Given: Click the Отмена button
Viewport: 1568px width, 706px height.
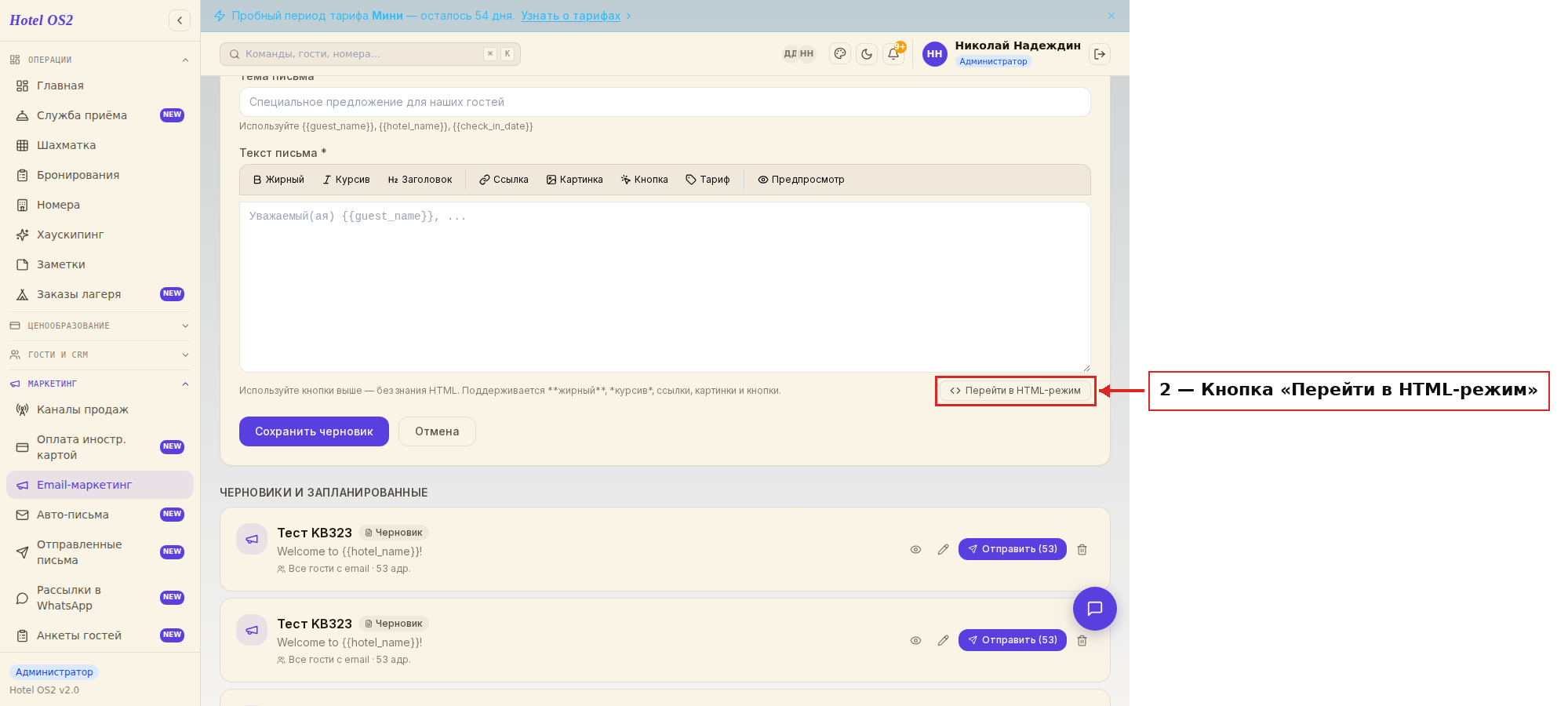Looking at the screenshot, I should (437, 431).
